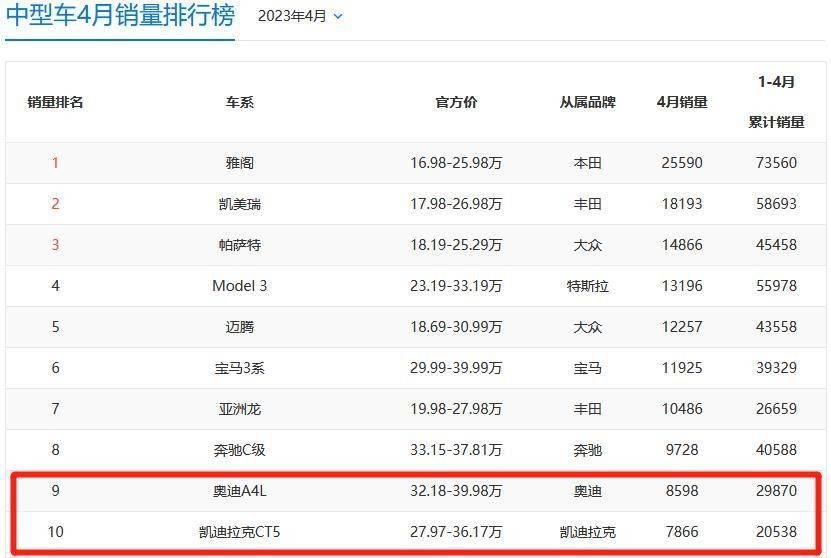Open the 亚洲龙 car series link
This screenshot has height=558, width=831.
[240, 409]
